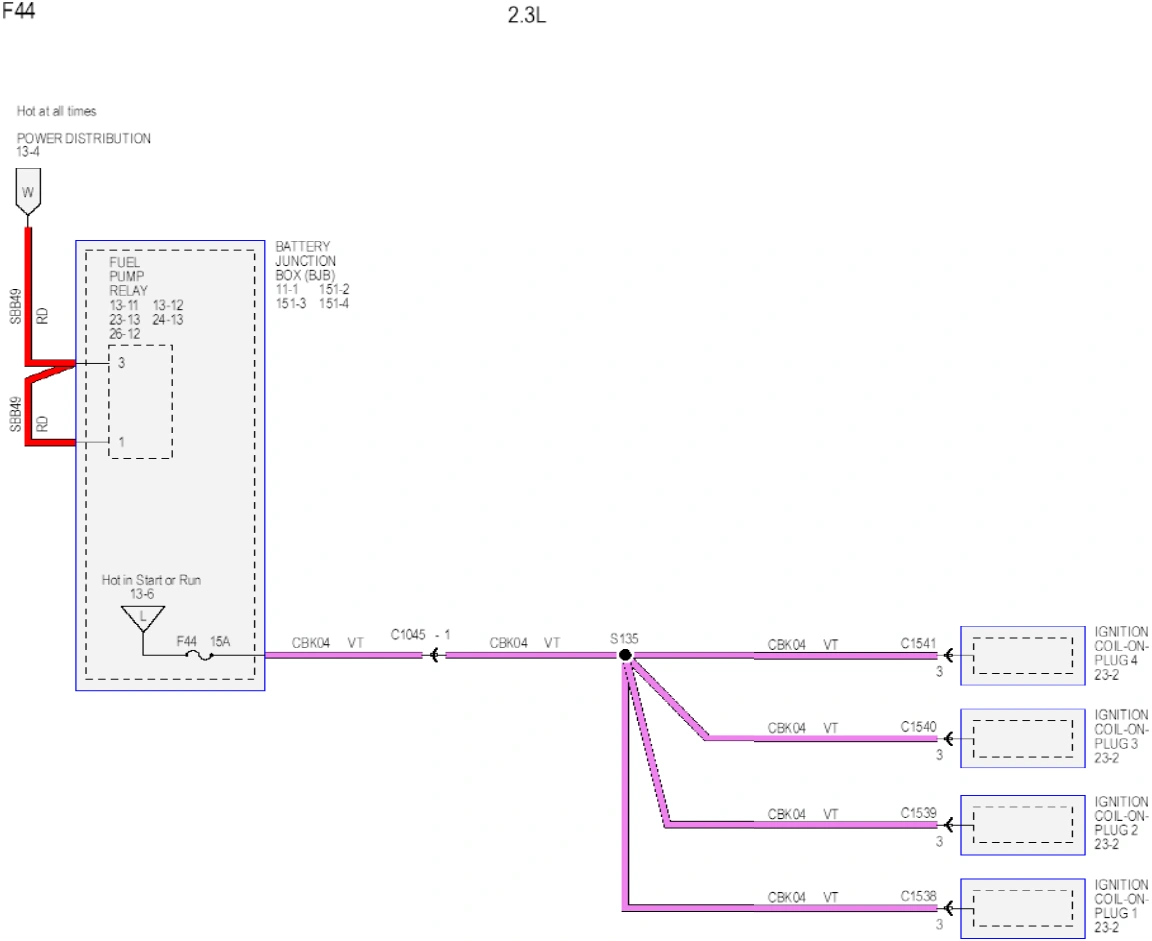Click the '15A' fuse rating label
The width and height of the screenshot is (1152, 941).
[220, 641]
